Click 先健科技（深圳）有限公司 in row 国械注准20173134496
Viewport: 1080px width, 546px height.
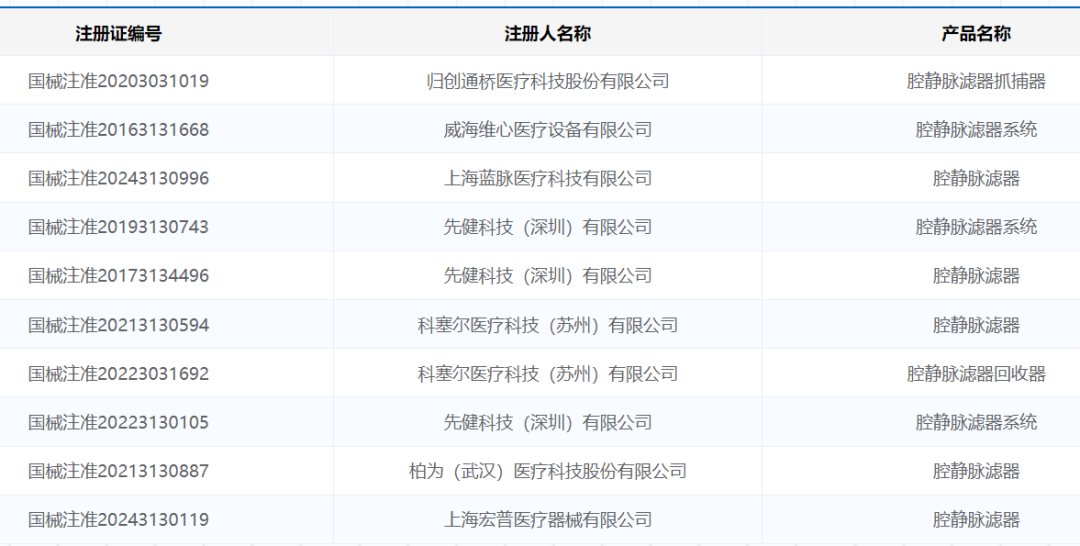548,275
